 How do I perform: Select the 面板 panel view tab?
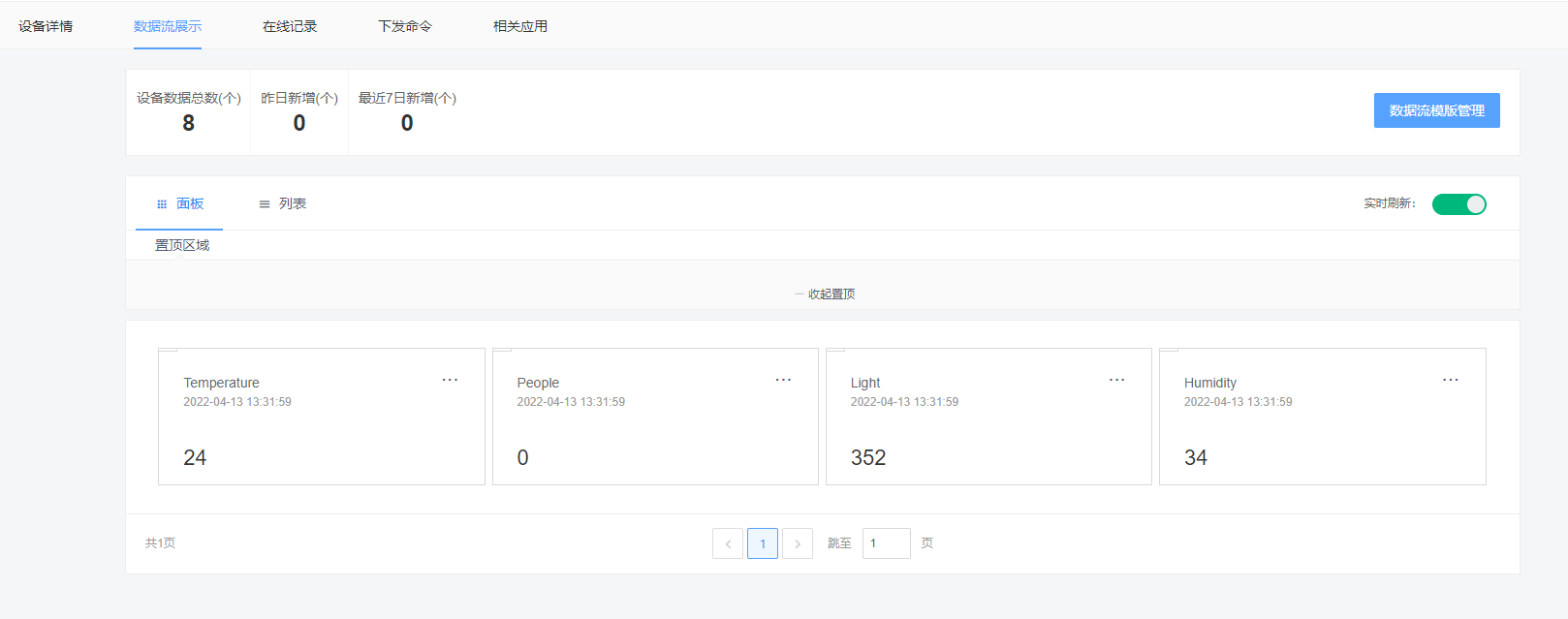179,203
